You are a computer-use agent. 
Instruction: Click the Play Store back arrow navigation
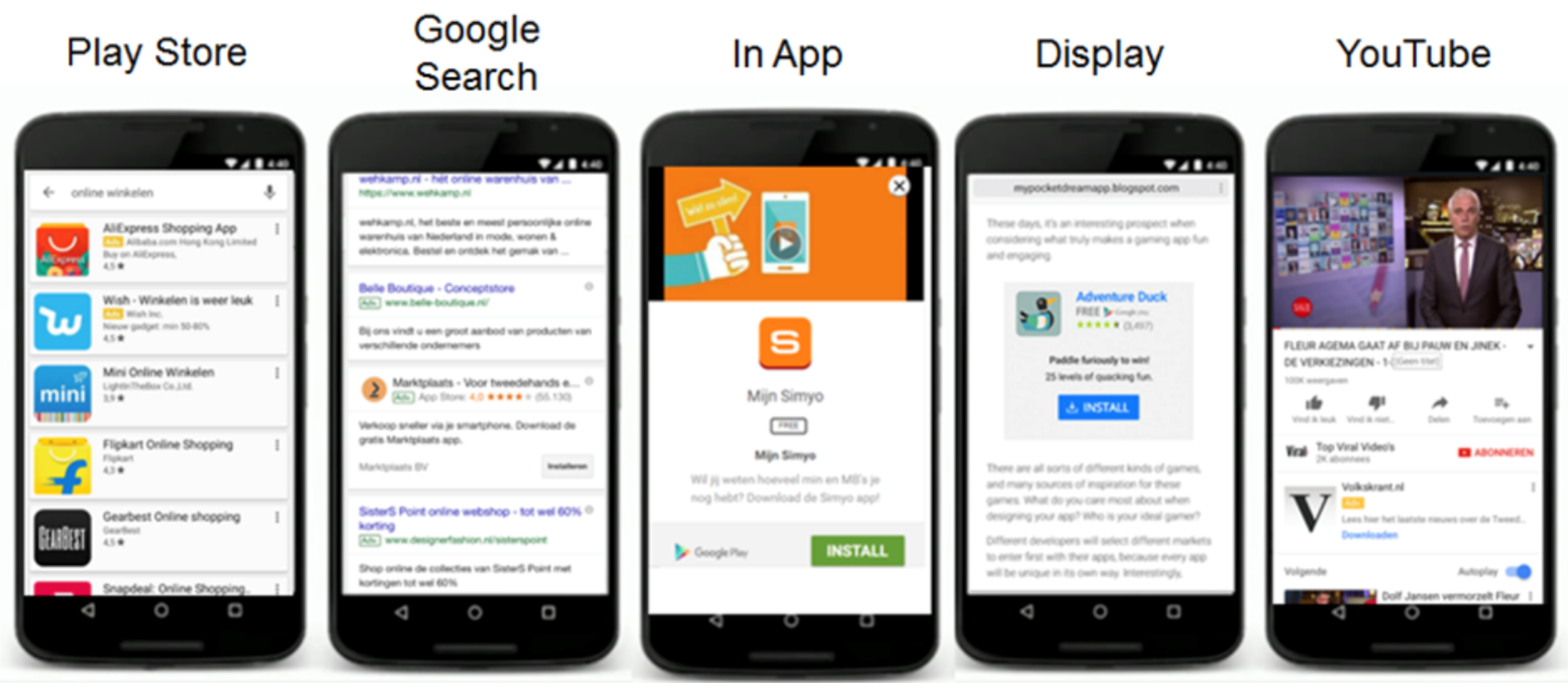[49, 193]
